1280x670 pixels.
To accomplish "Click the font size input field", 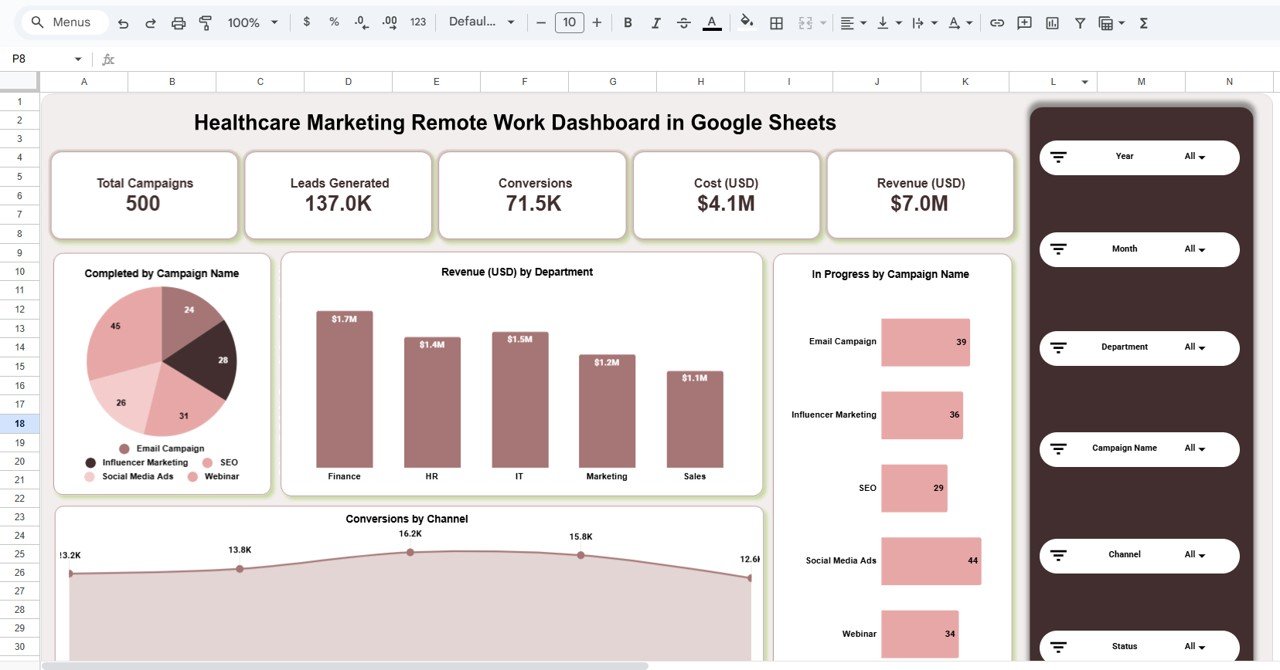I will point(569,21).
